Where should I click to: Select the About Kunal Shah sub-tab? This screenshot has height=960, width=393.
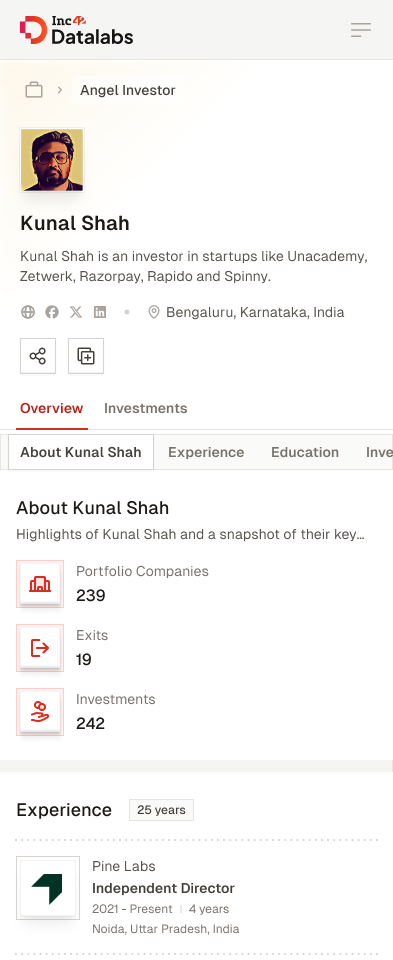click(x=81, y=452)
